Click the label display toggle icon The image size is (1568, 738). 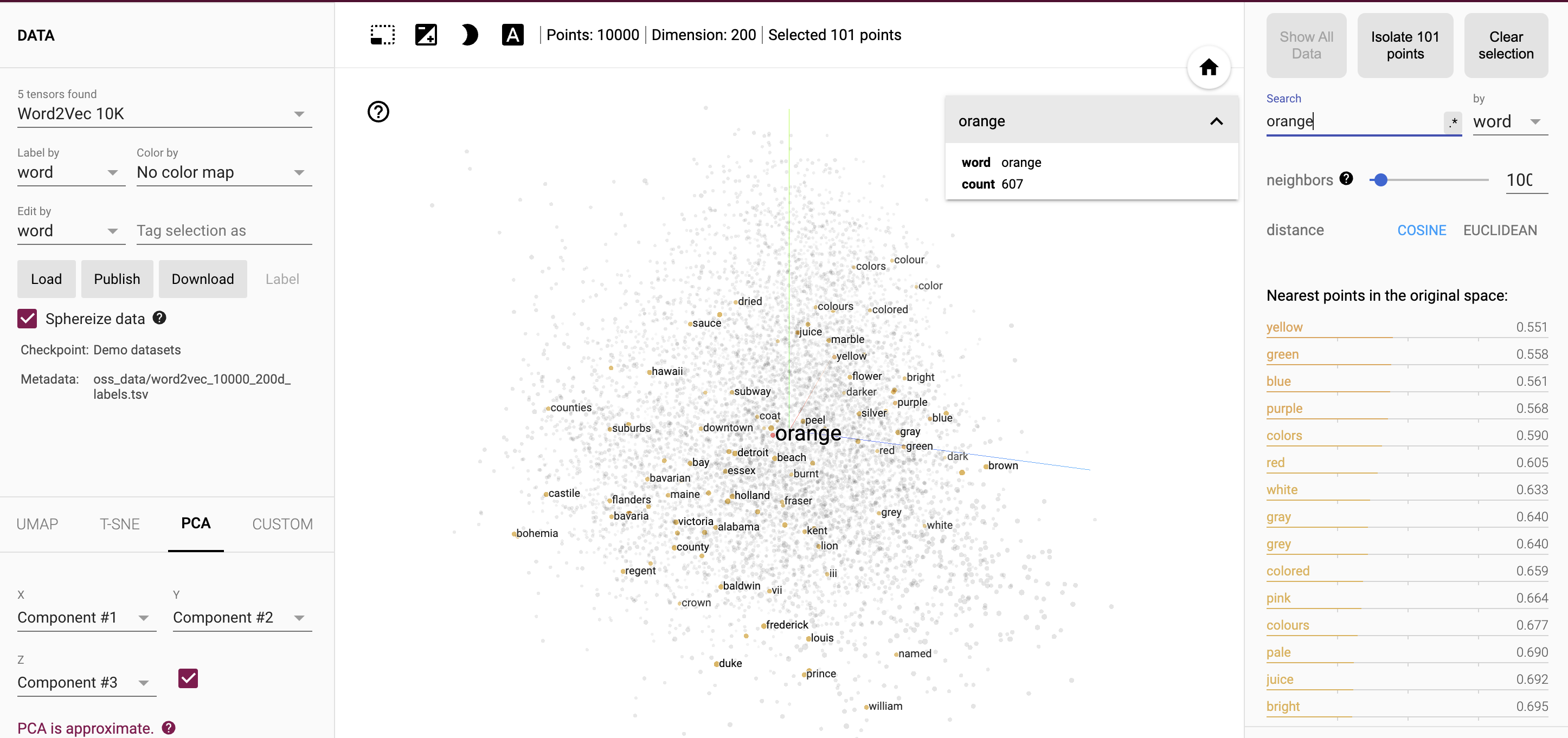click(x=513, y=35)
